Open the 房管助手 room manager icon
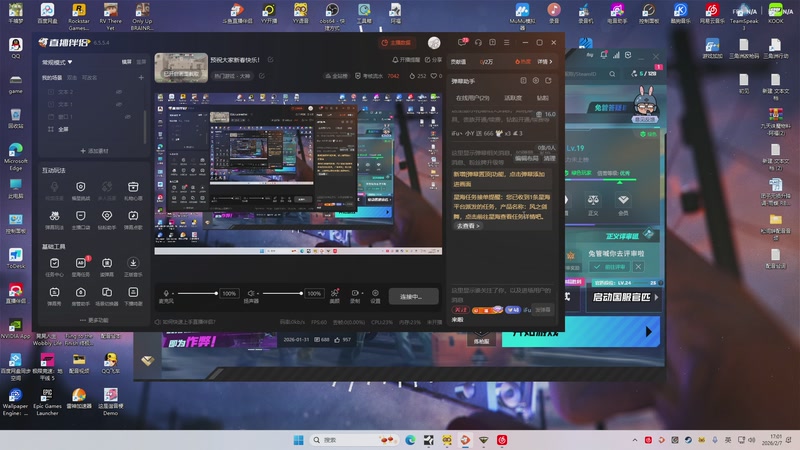800x450 pixels. (x=81, y=296)
